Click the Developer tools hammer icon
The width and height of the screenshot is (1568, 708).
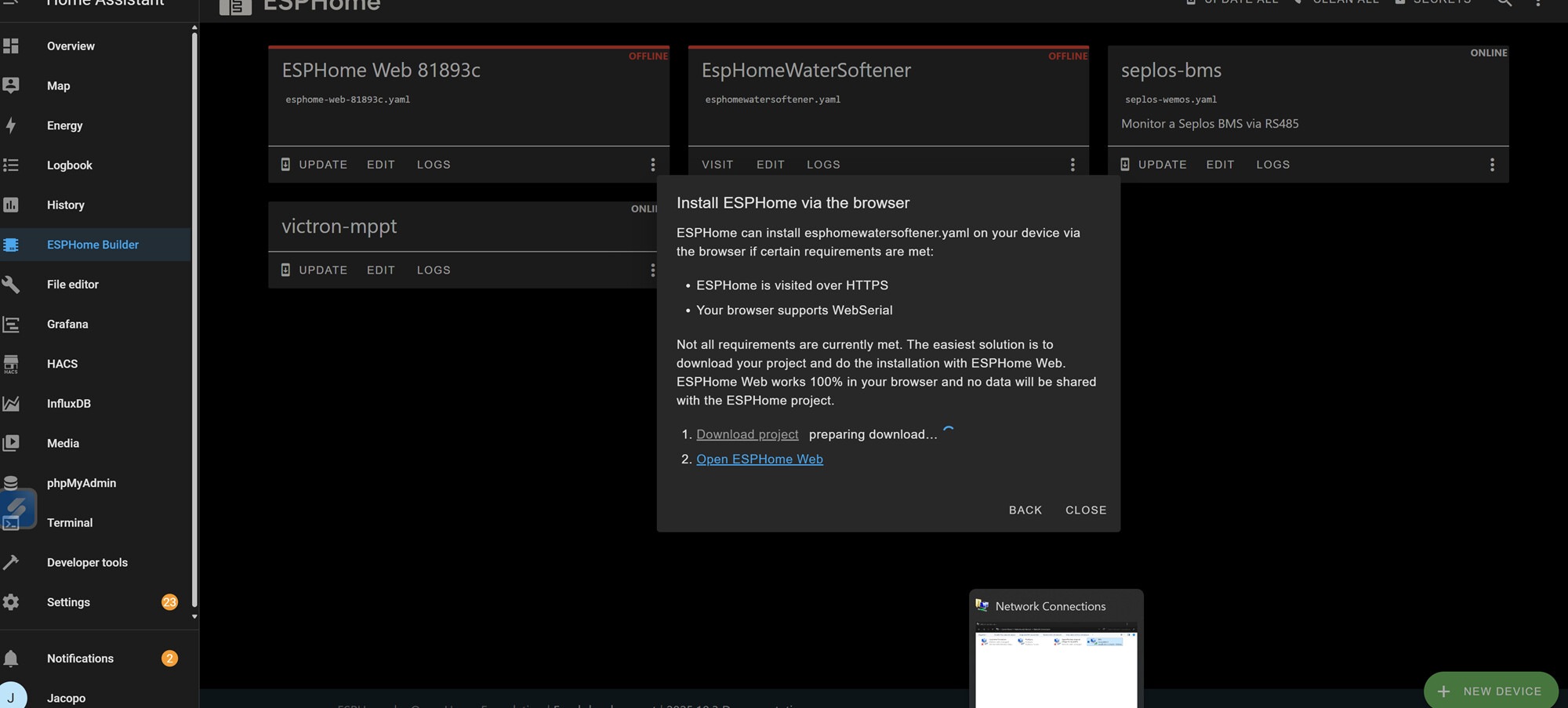pos(11,562)
